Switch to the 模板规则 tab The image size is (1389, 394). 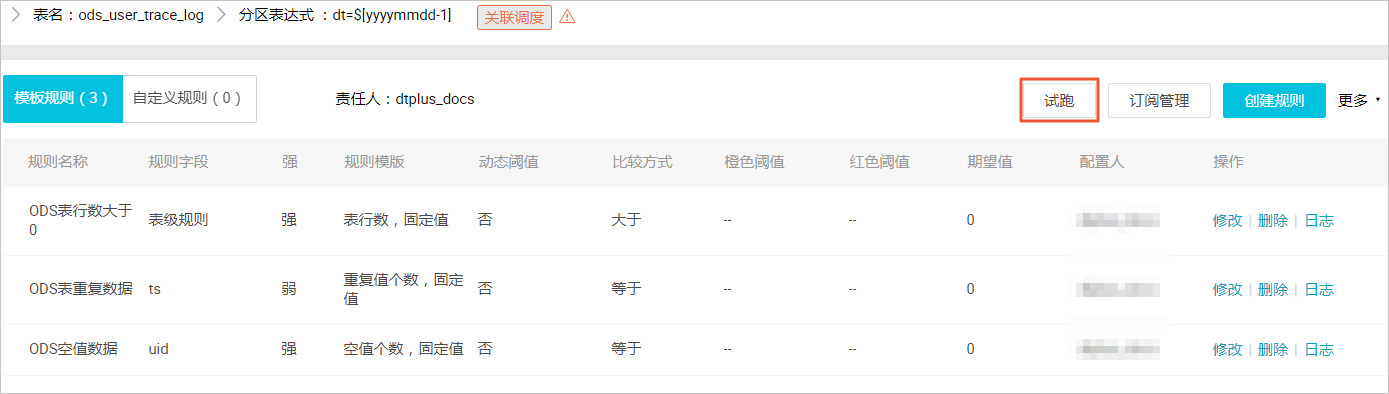point(62,99)
